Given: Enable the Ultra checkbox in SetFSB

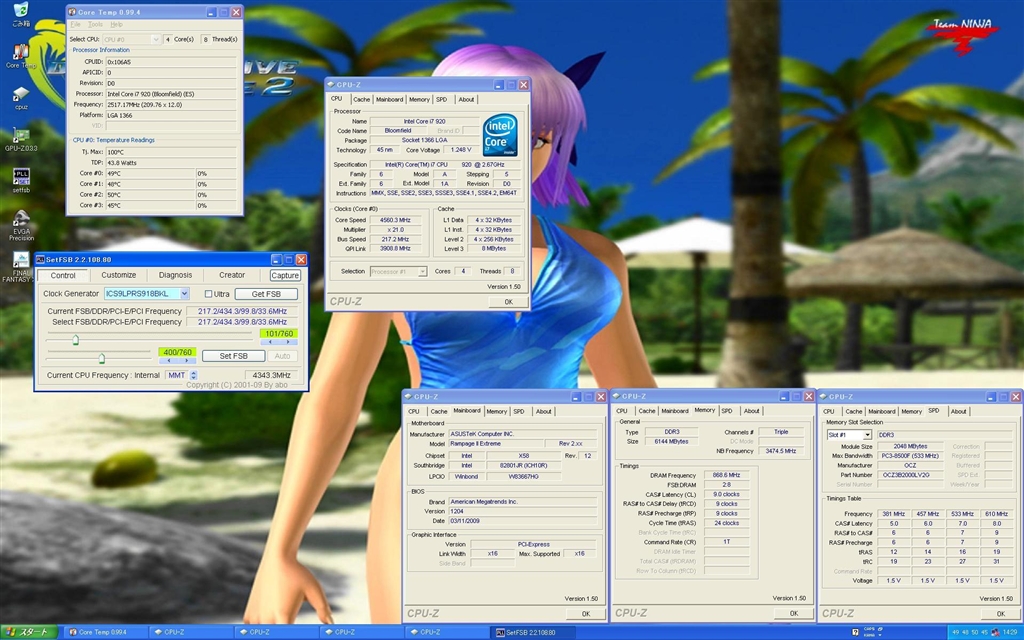Looking at the screenshot, I should point(208,294).
